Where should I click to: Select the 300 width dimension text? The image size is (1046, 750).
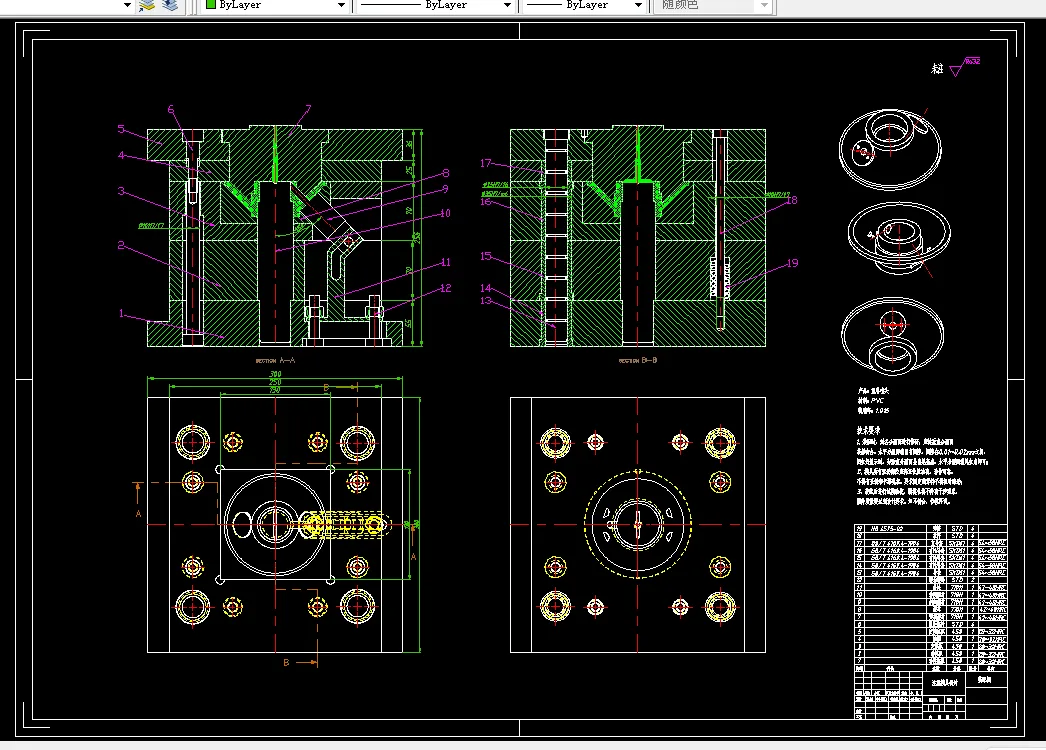(275, 374)
